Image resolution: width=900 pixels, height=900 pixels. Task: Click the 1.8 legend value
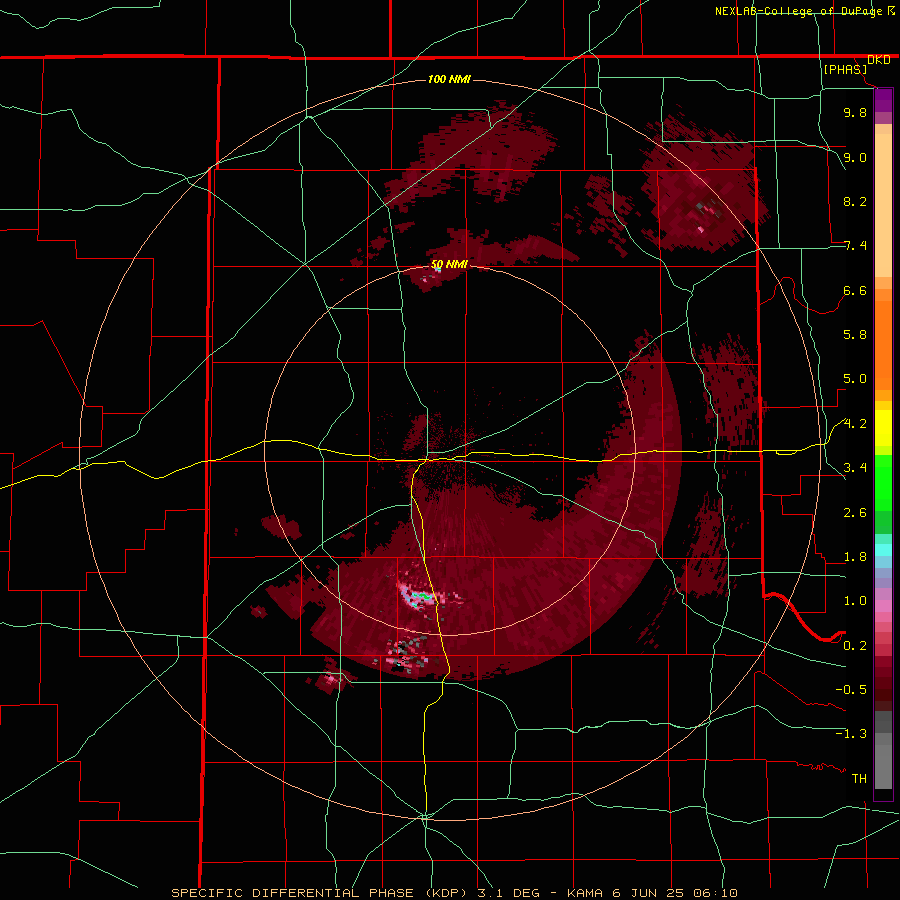pos(855,557)
